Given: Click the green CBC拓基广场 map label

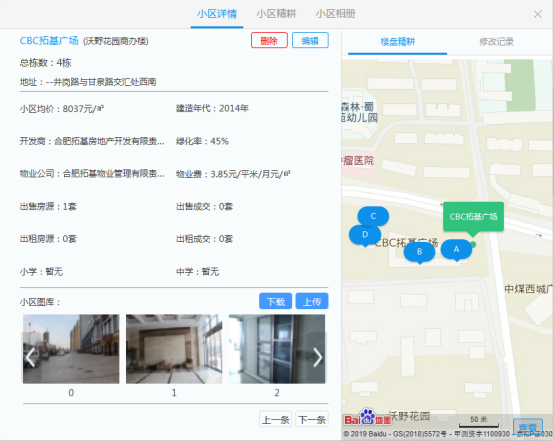Looking at the screenshot, I should pos(473,217).
